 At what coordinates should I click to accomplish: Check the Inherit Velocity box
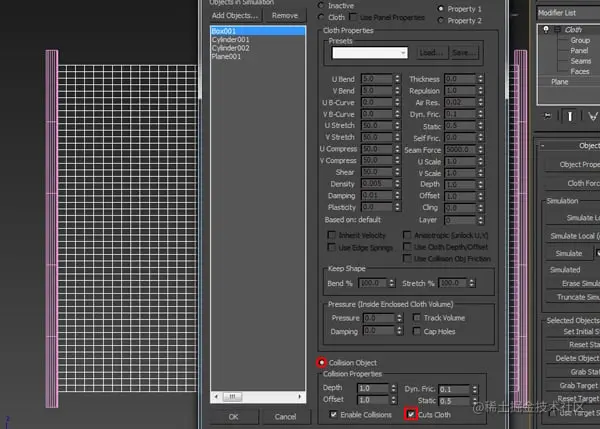pos(332,235)
